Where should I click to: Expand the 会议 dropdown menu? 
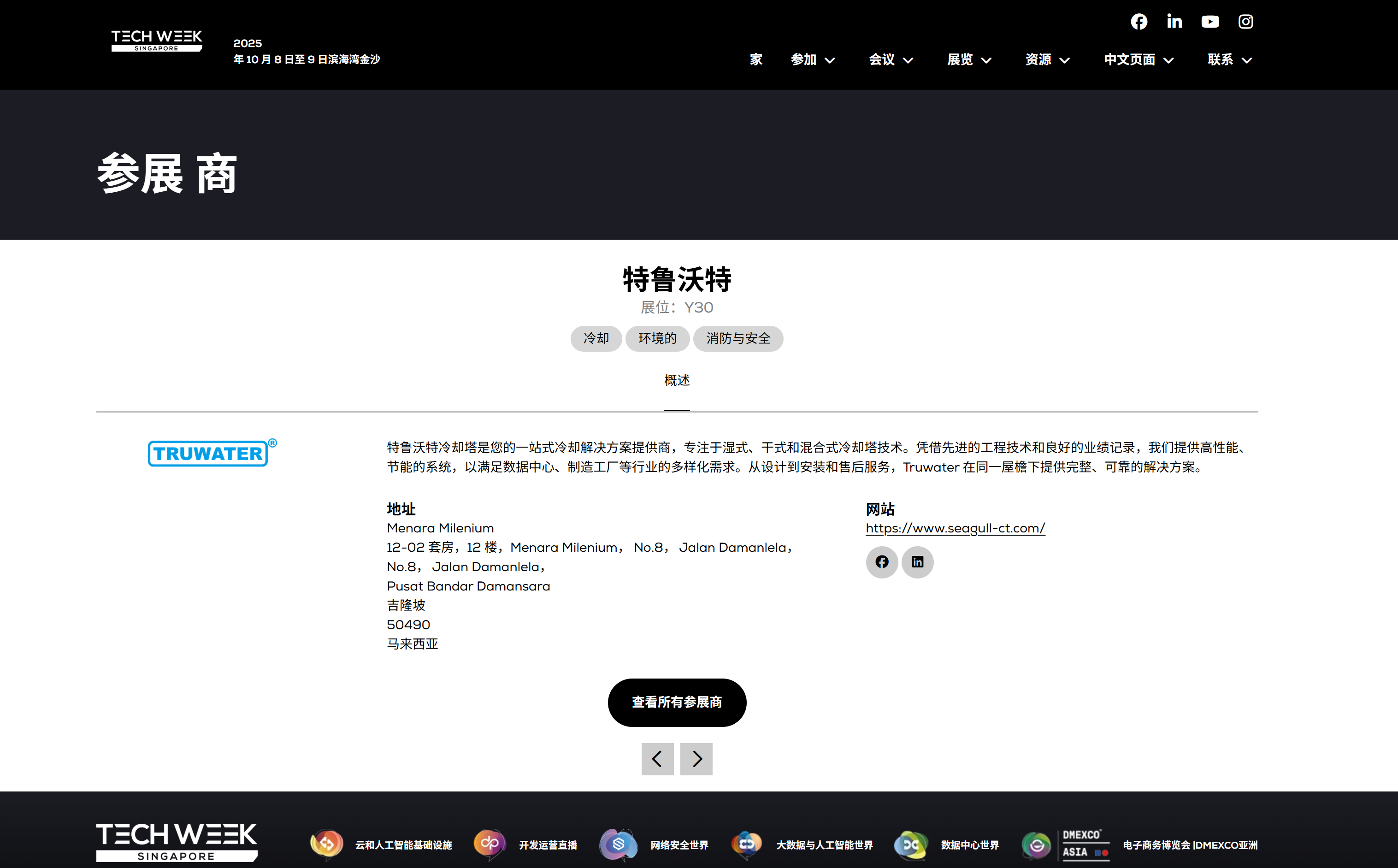(x=891, y=60)
